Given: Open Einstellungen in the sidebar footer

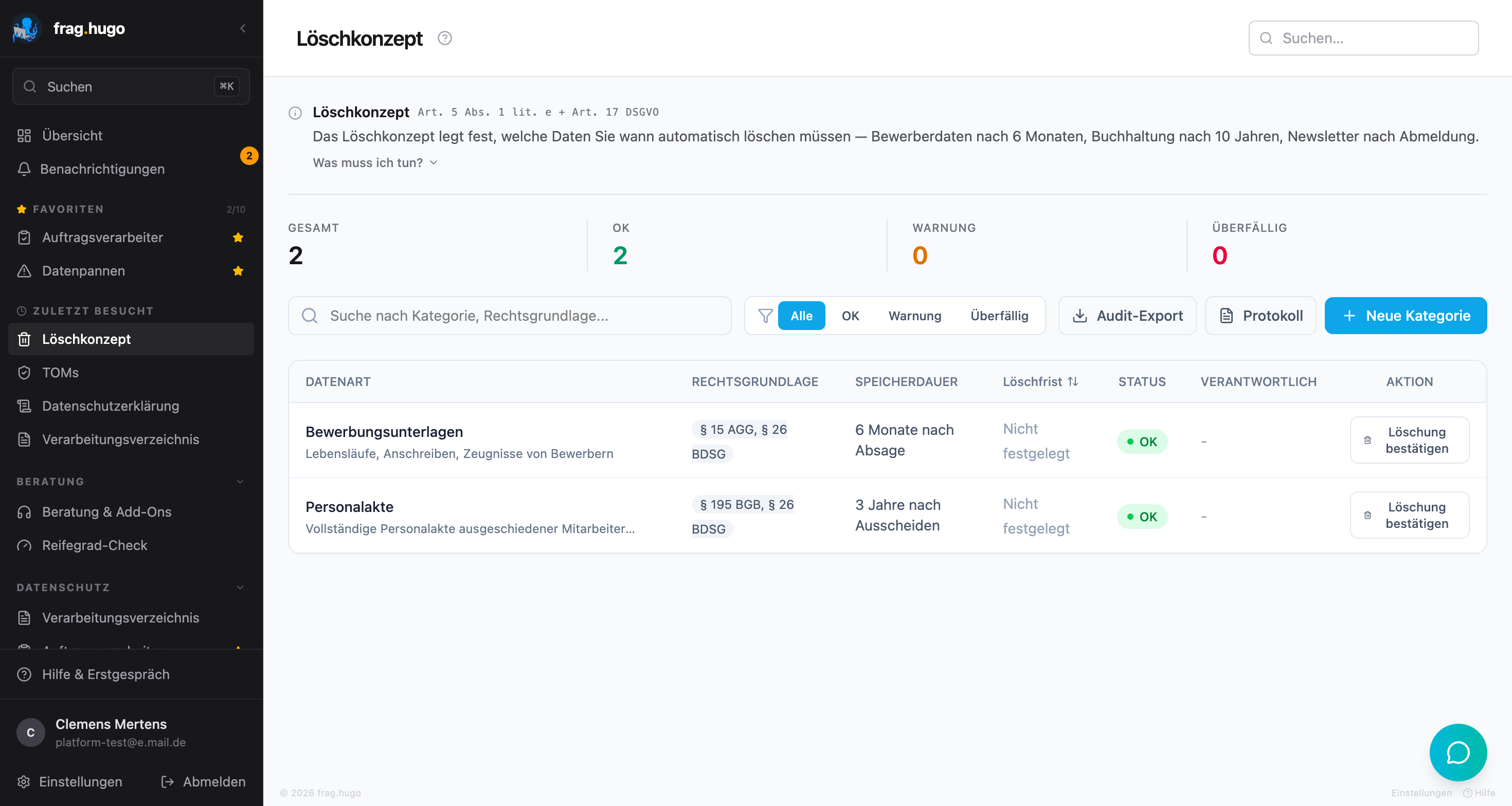Looking at the screenshot, I should coord(70,781).
